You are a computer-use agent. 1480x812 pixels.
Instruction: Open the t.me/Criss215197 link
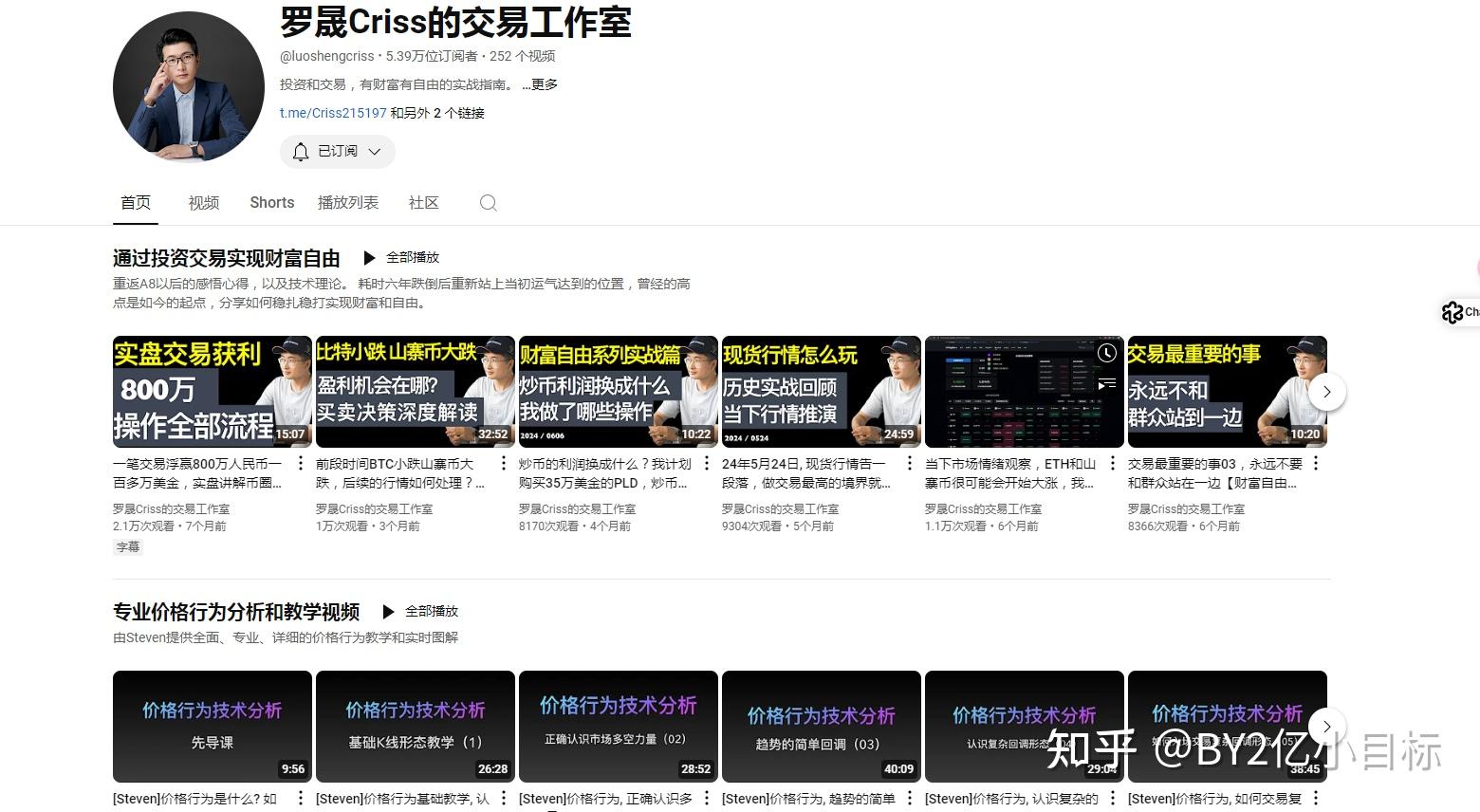point(332,113)
